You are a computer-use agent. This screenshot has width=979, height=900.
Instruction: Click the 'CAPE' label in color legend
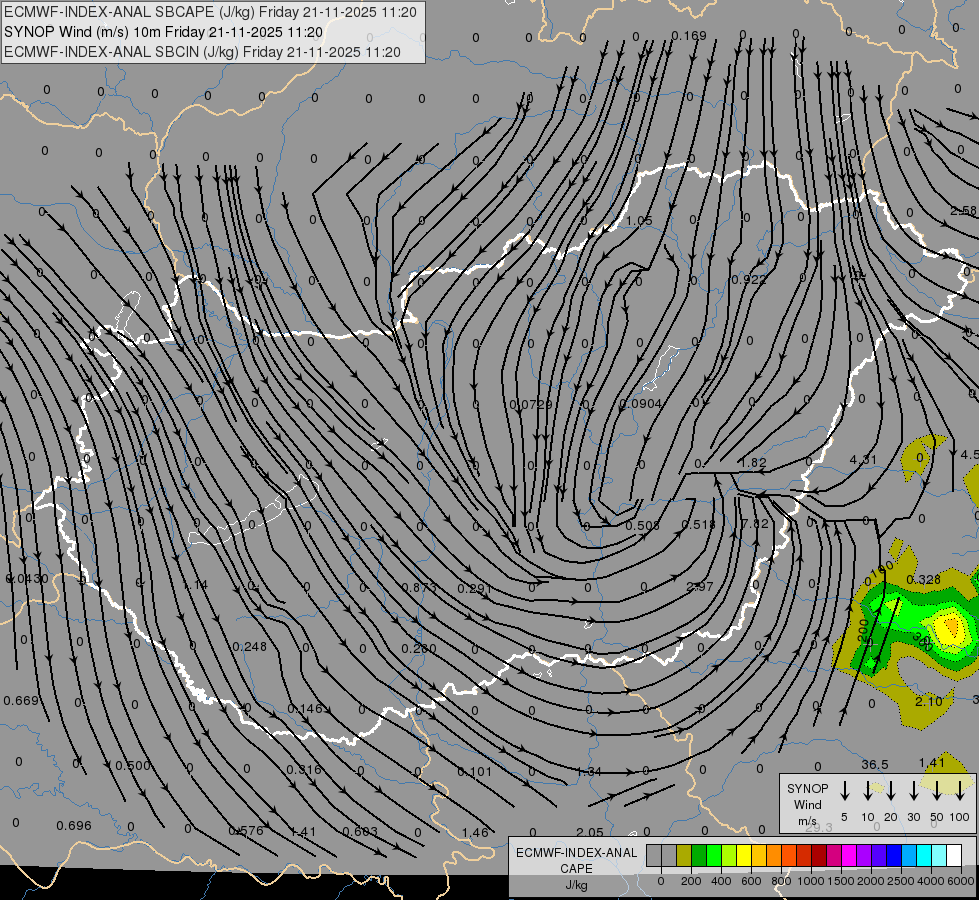(576, 869)
